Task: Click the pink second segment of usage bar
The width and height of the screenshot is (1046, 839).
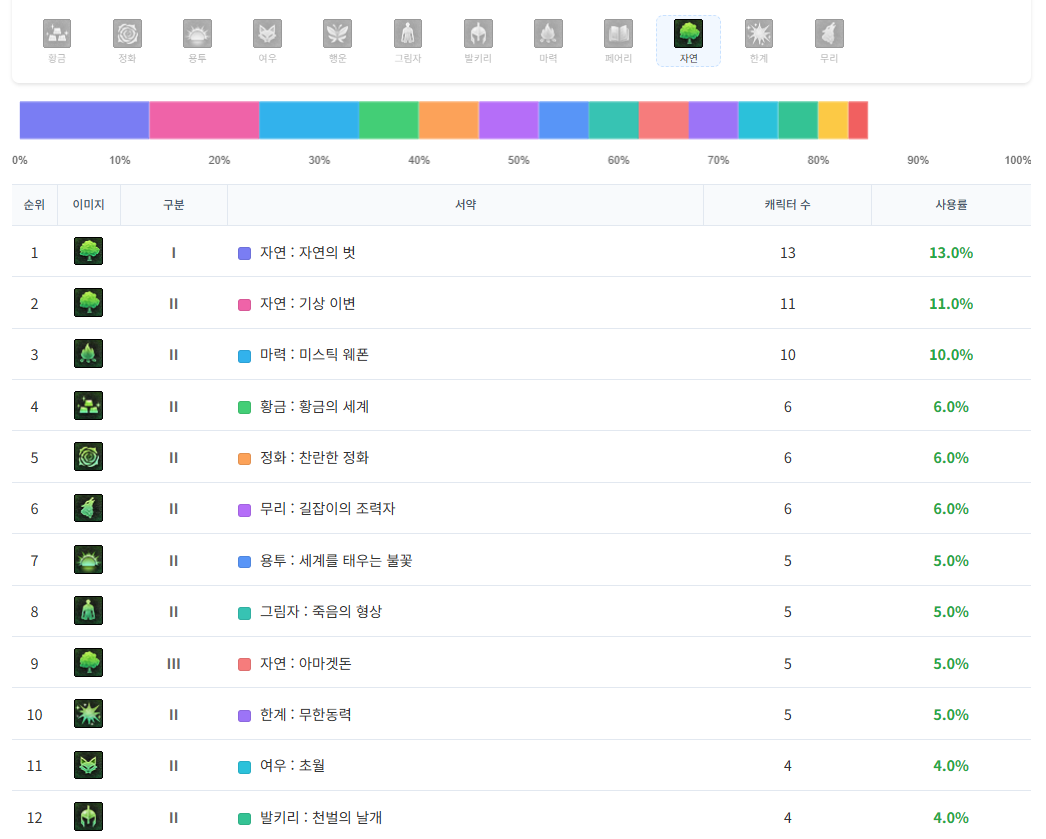Action: (204, 120)
